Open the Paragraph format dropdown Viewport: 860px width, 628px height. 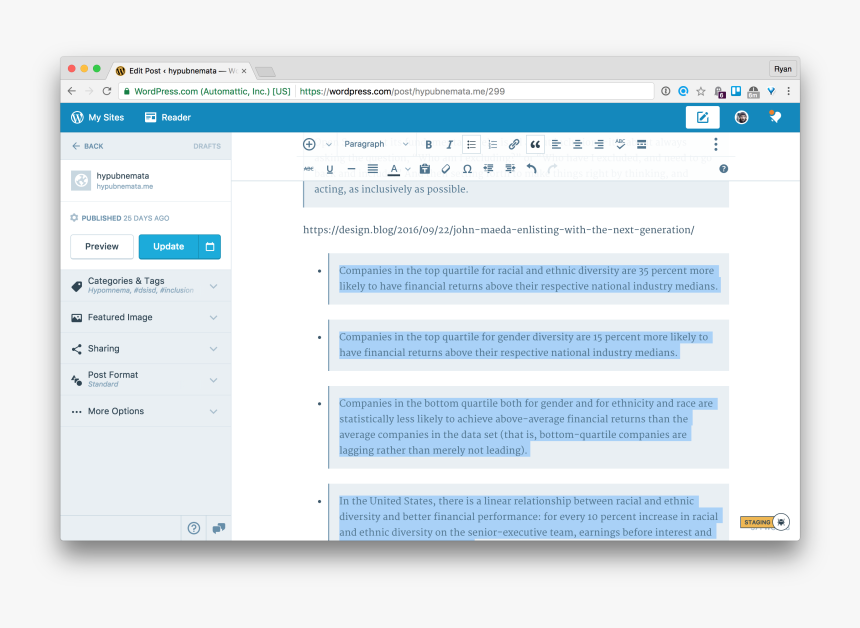[376, 144]
